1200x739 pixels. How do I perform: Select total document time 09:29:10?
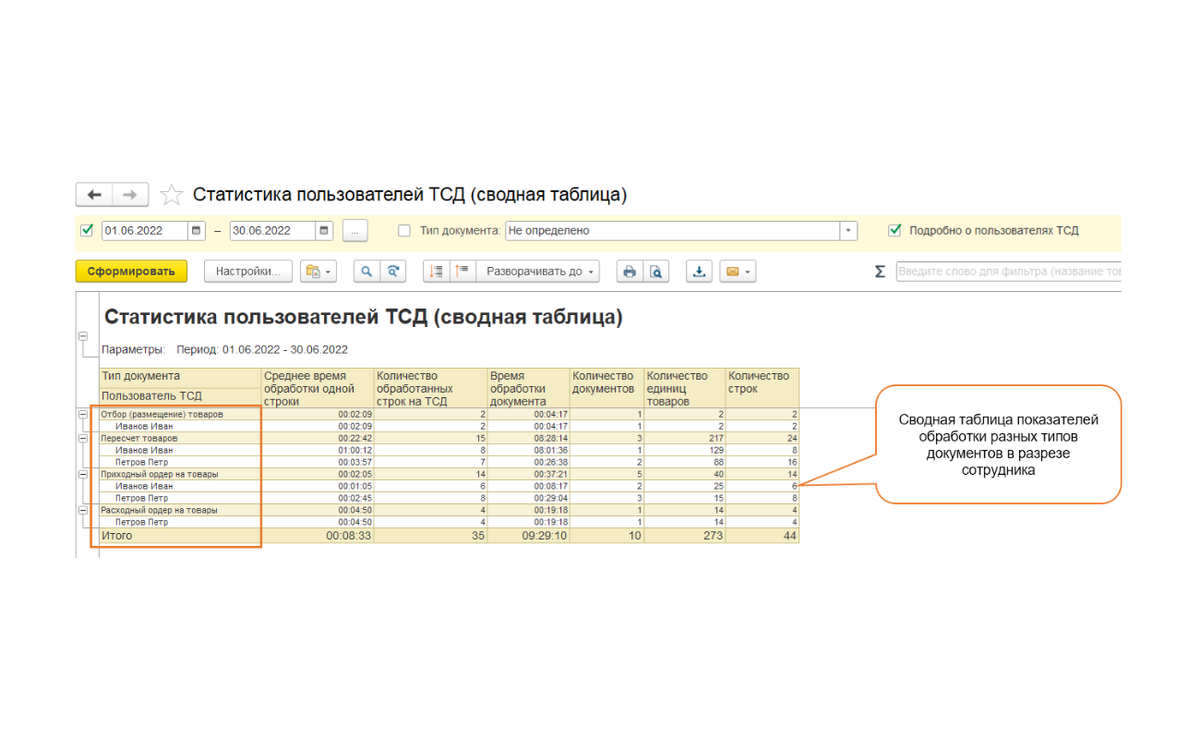coord(545,536)
